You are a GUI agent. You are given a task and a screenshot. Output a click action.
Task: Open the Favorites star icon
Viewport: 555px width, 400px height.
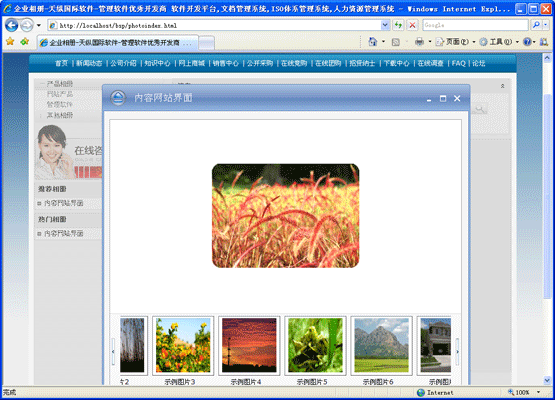(10, 42)
